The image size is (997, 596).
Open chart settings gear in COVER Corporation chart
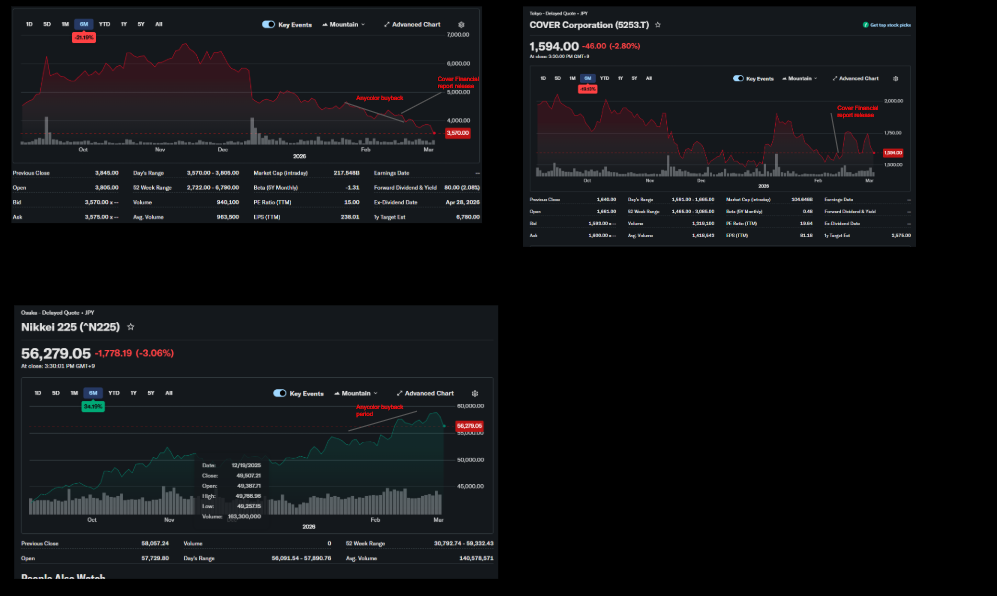(895, 79)
